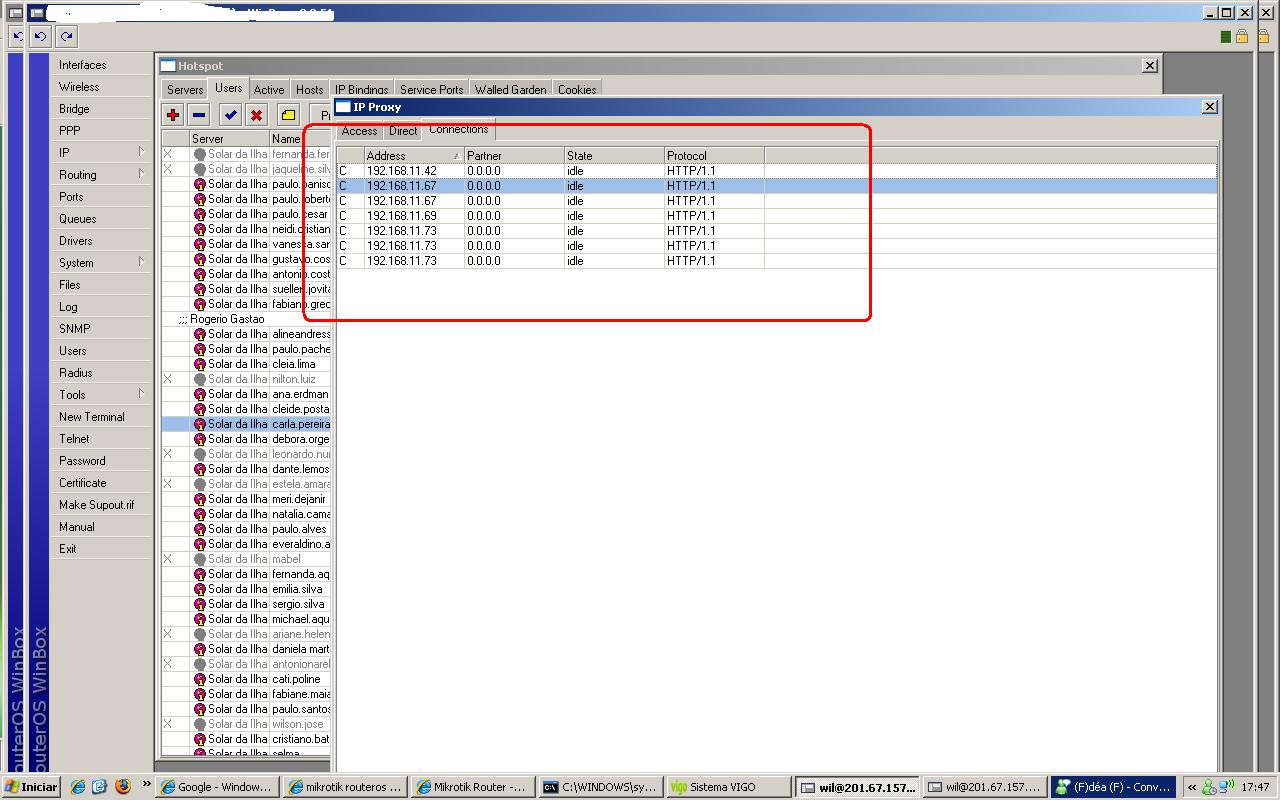Switch to the mikrotik routeros taskbar window
Screen dimensions: 1280x800
tap(345, 787)
